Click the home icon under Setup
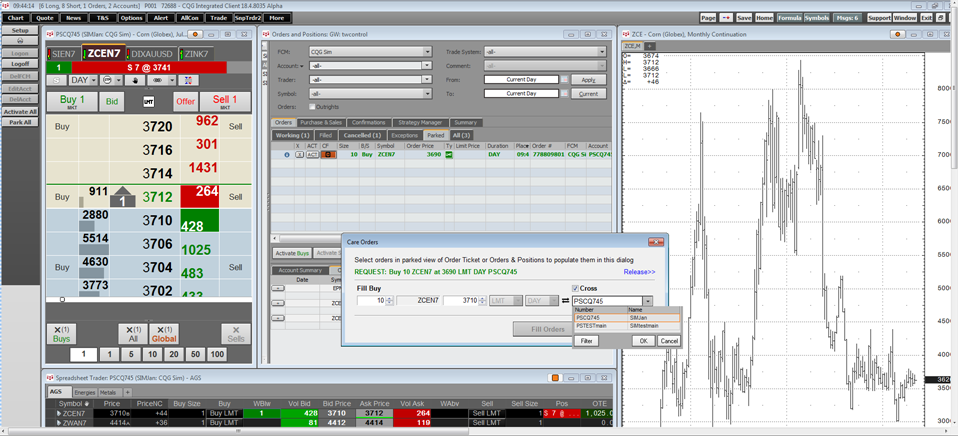The height and width of the screenshot is (436, 958). tap(20, 41)
